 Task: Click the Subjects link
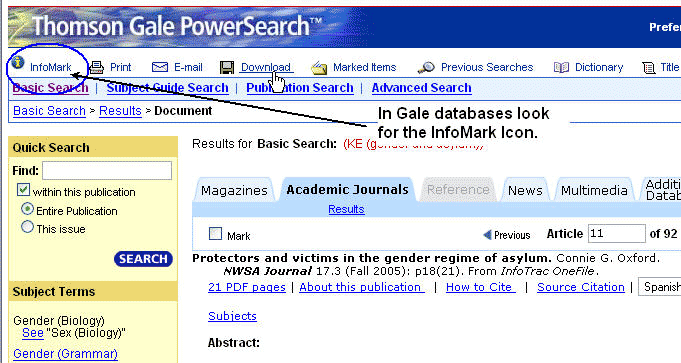232,316
